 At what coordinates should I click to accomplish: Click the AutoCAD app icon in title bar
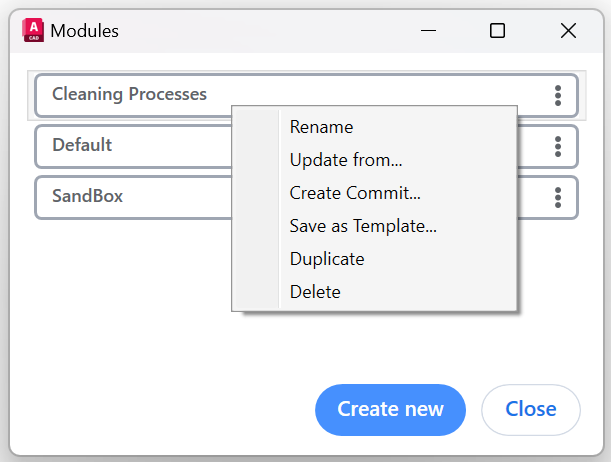(x=33, y=30)
